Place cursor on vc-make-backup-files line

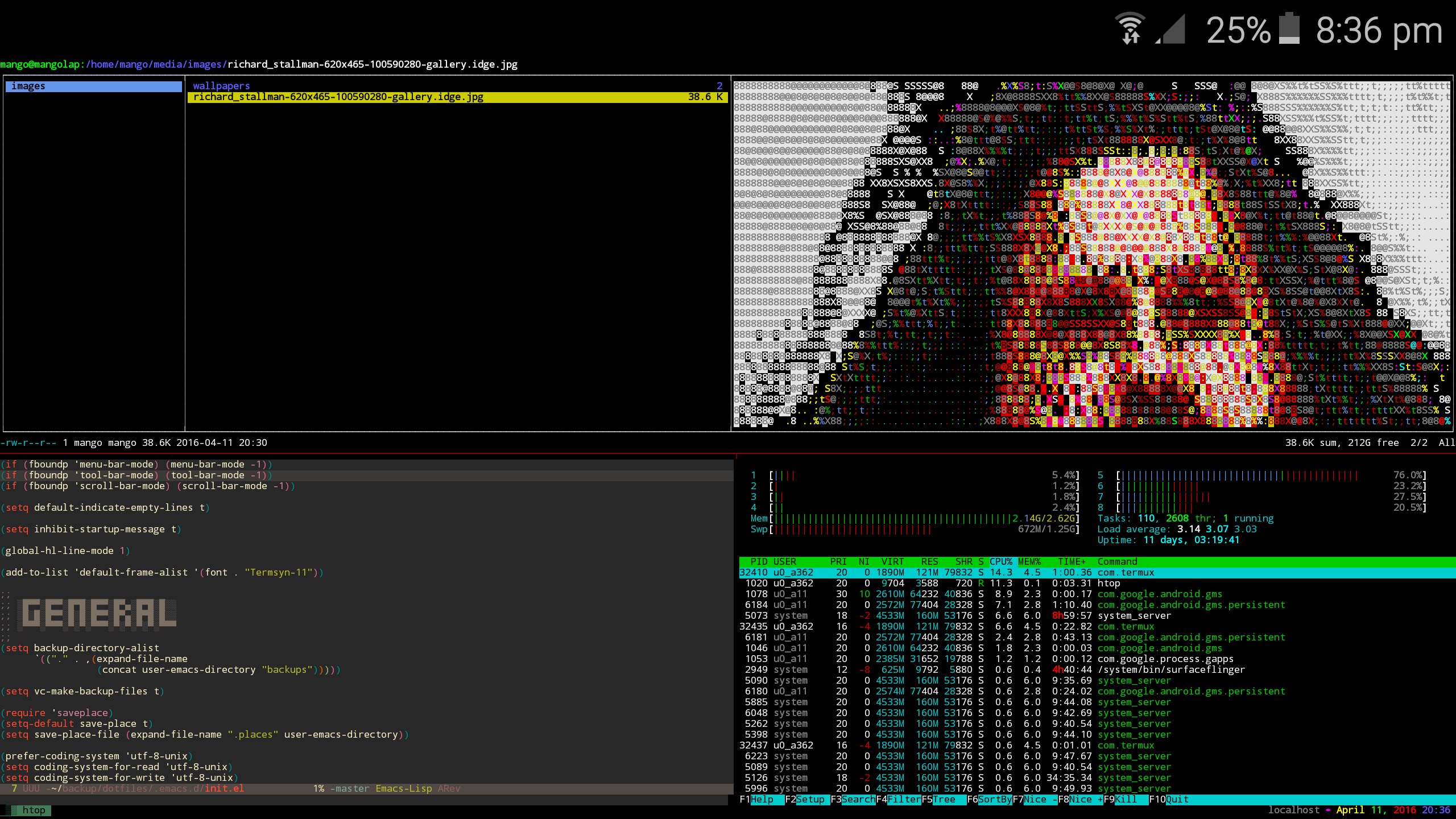click(x=82, y=691)
